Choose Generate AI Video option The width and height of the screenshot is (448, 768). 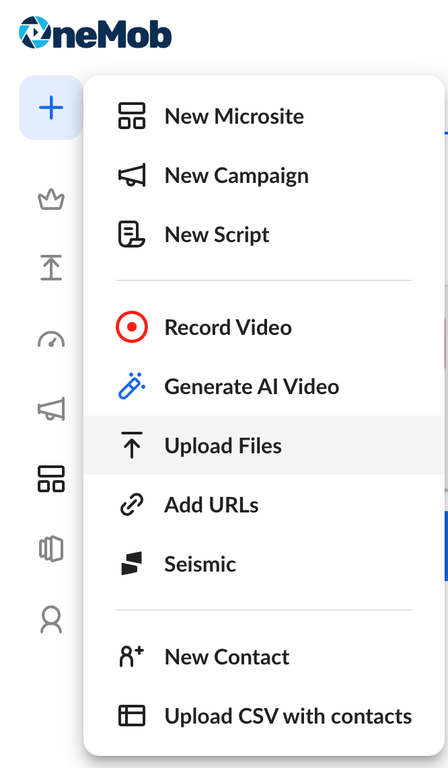264,386
